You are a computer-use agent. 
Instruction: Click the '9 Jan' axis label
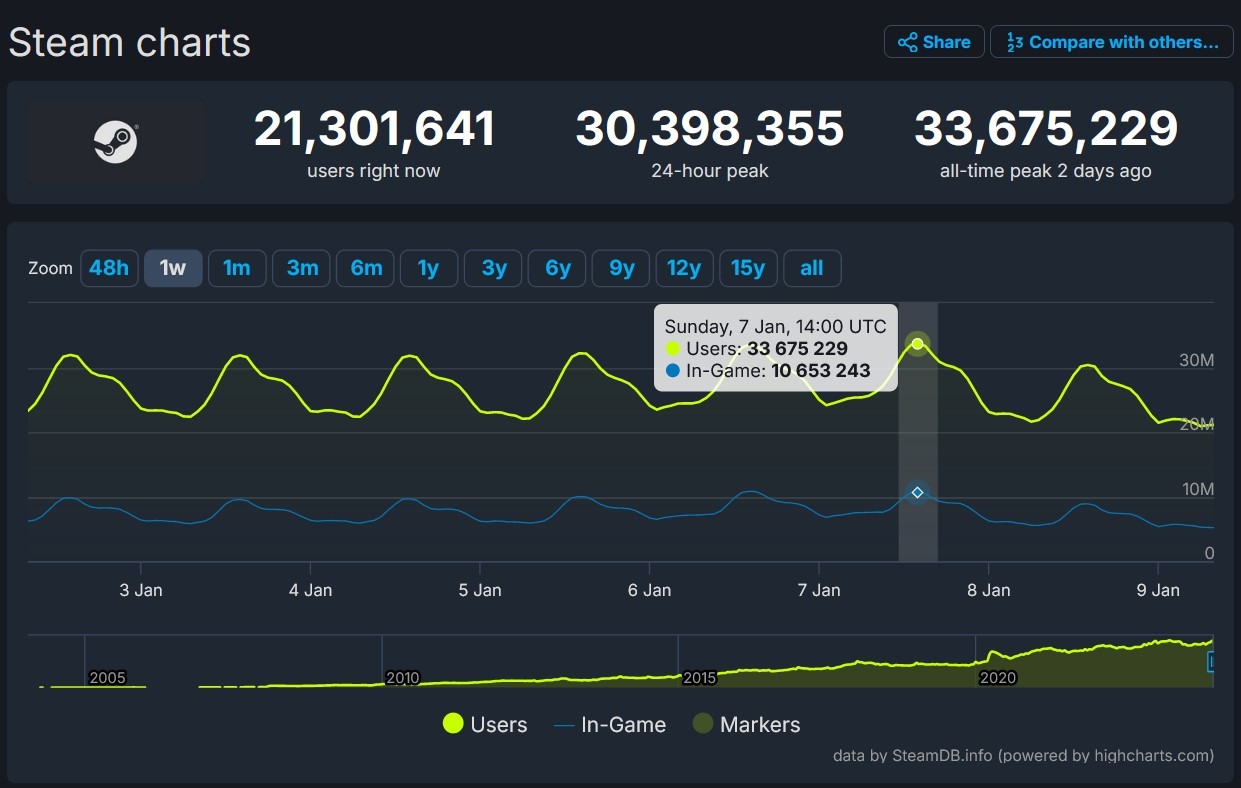1158,590
